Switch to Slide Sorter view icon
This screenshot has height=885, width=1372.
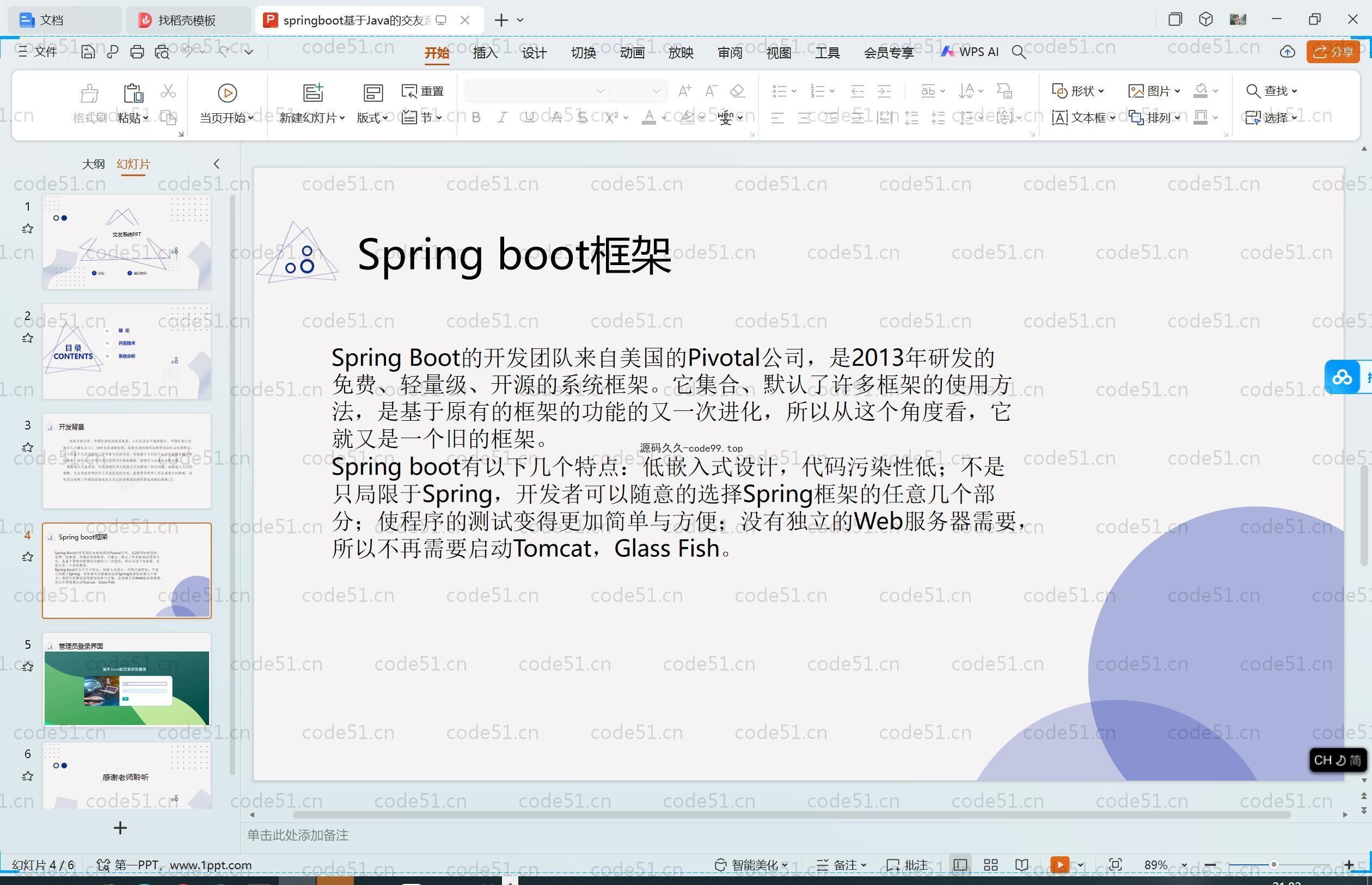click(x=991, y=865)
